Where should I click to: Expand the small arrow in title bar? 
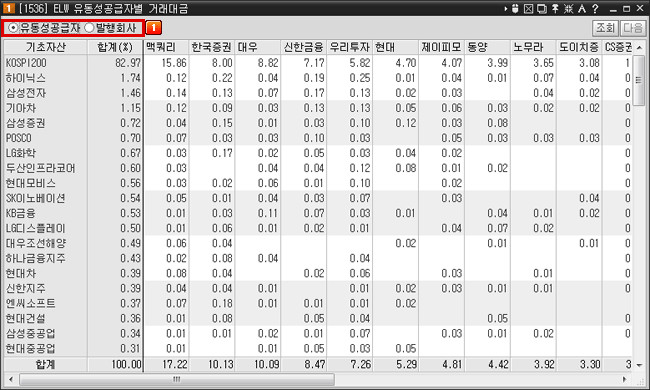506,8
